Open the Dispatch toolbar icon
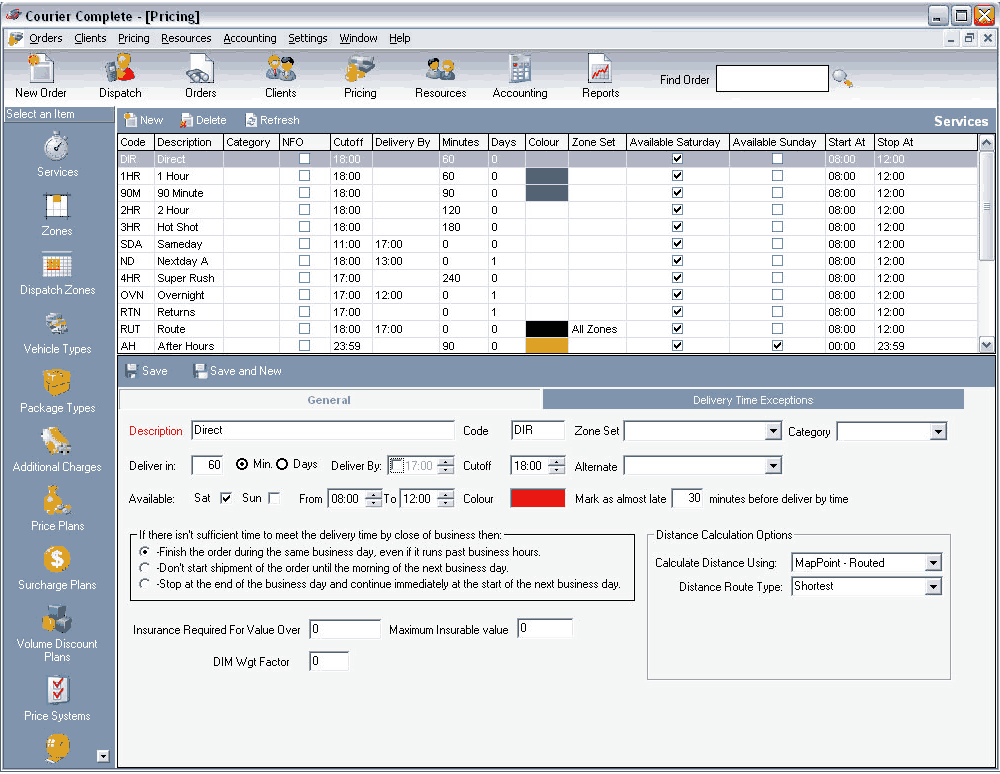The width and height of the screenshot is (1000, 774). point(120,76)
